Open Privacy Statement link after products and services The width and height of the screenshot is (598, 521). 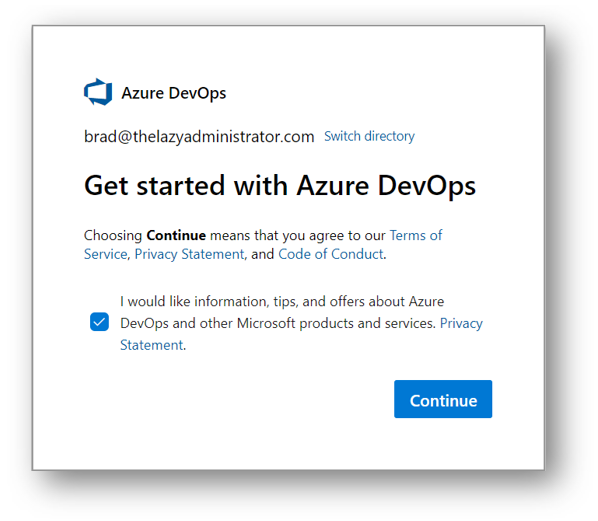coord(461,323)
